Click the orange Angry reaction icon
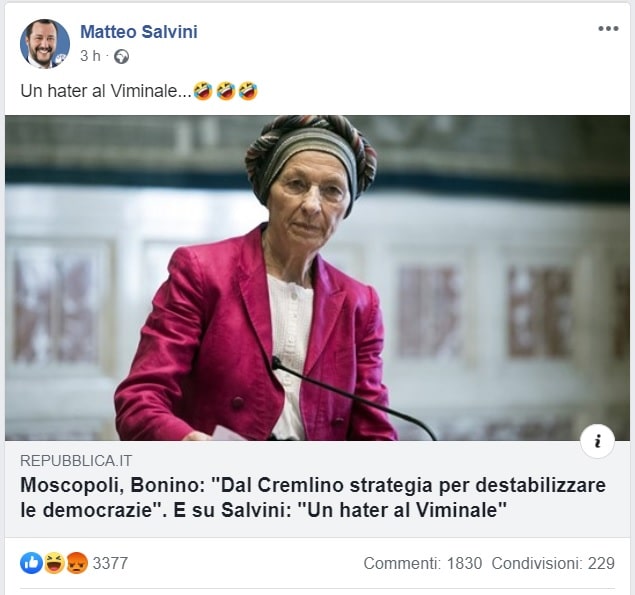635x595 pixels. tap(76, 563)
